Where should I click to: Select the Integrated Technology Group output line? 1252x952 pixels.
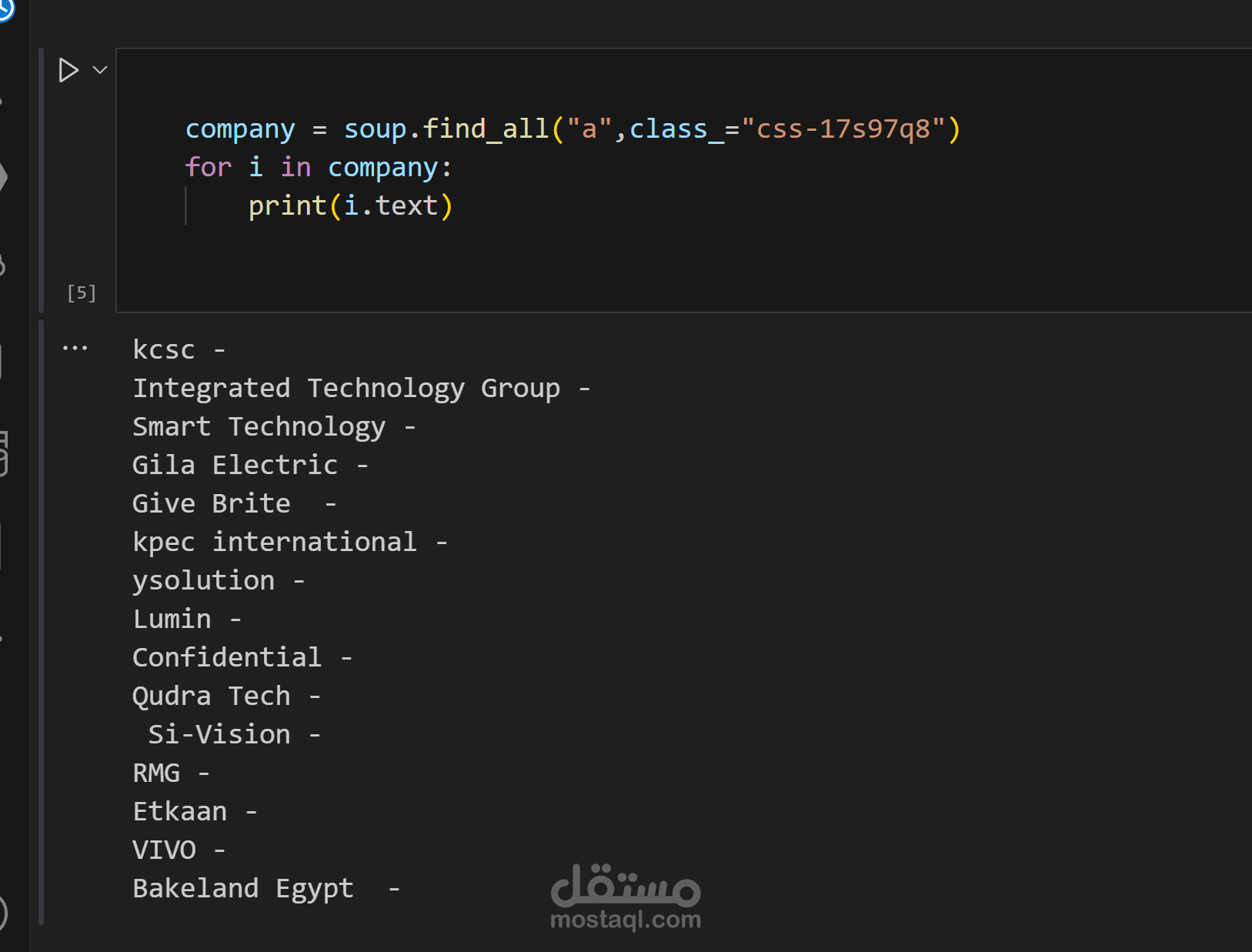(x=362, y=389)
